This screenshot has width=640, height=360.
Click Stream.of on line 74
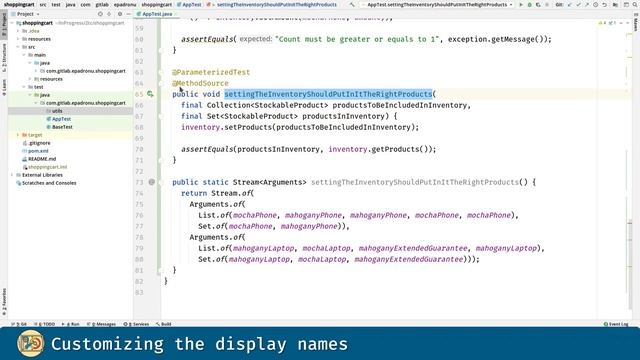(x=232, y=193)
